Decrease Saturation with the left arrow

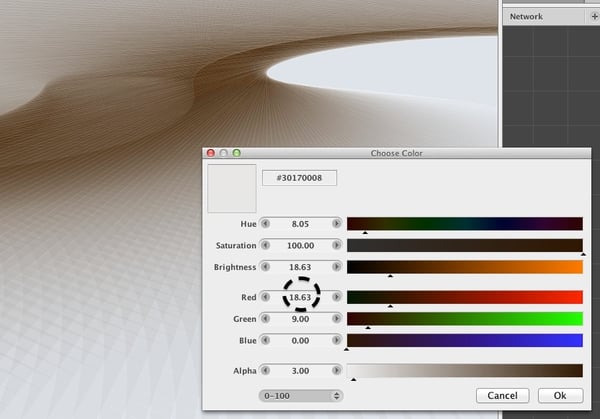coord(265,245)
